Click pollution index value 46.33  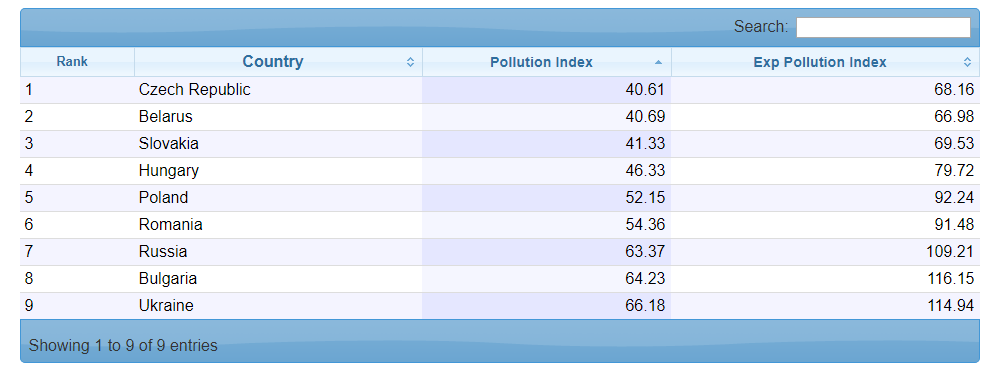click(645, 171)
